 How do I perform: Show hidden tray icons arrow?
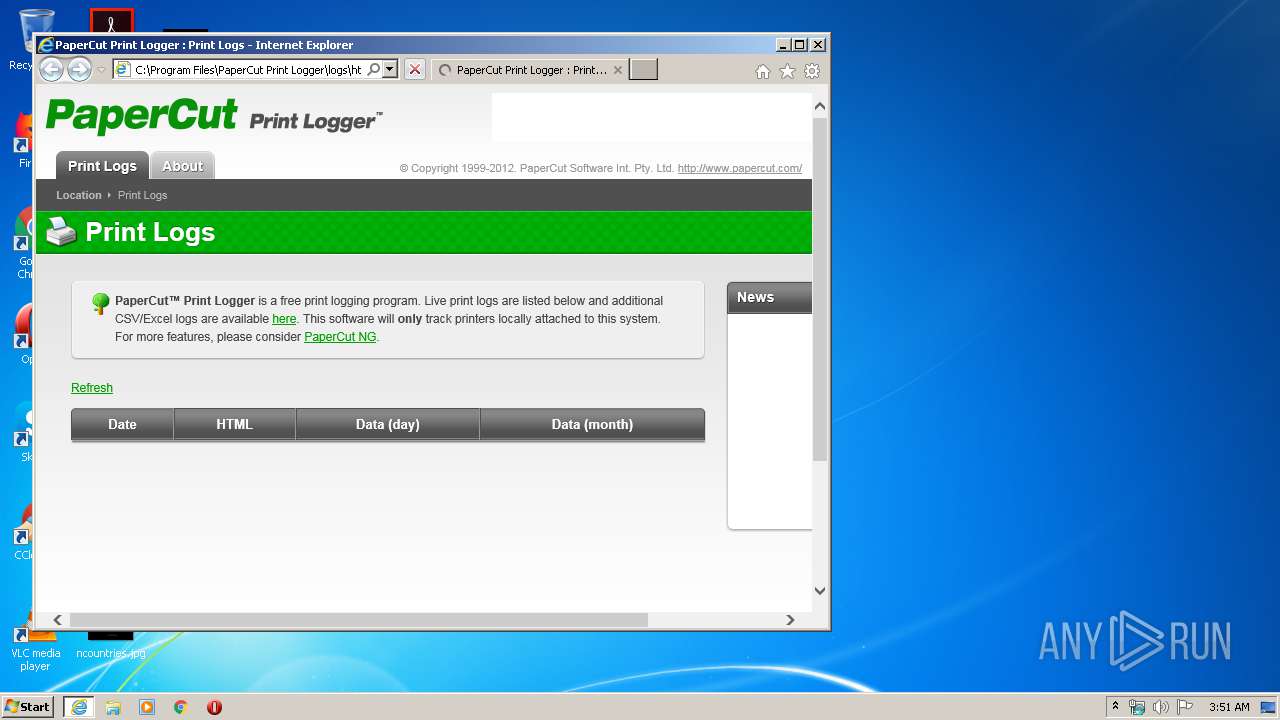1115,706
